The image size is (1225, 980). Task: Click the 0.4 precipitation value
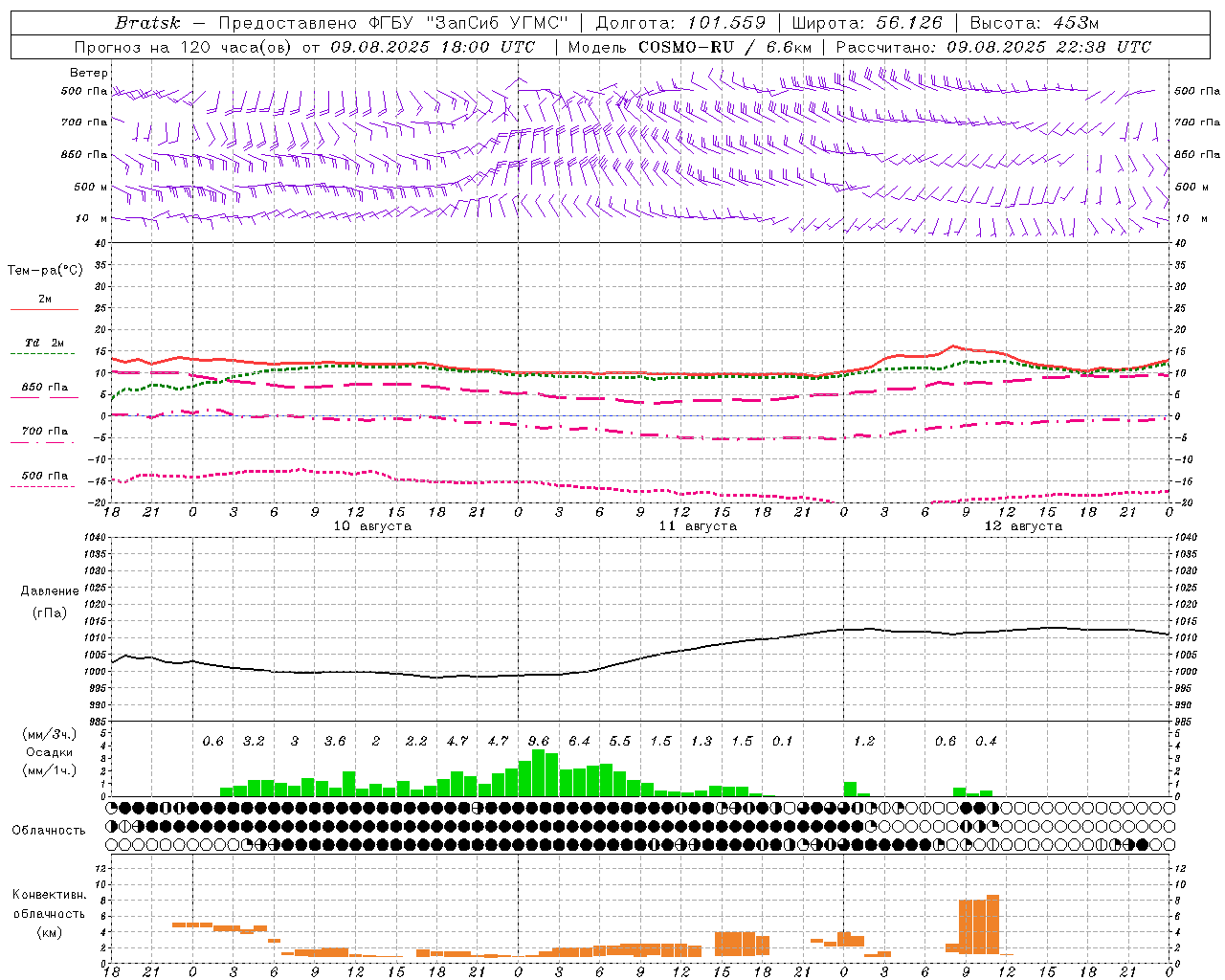(x=986, y=741)
